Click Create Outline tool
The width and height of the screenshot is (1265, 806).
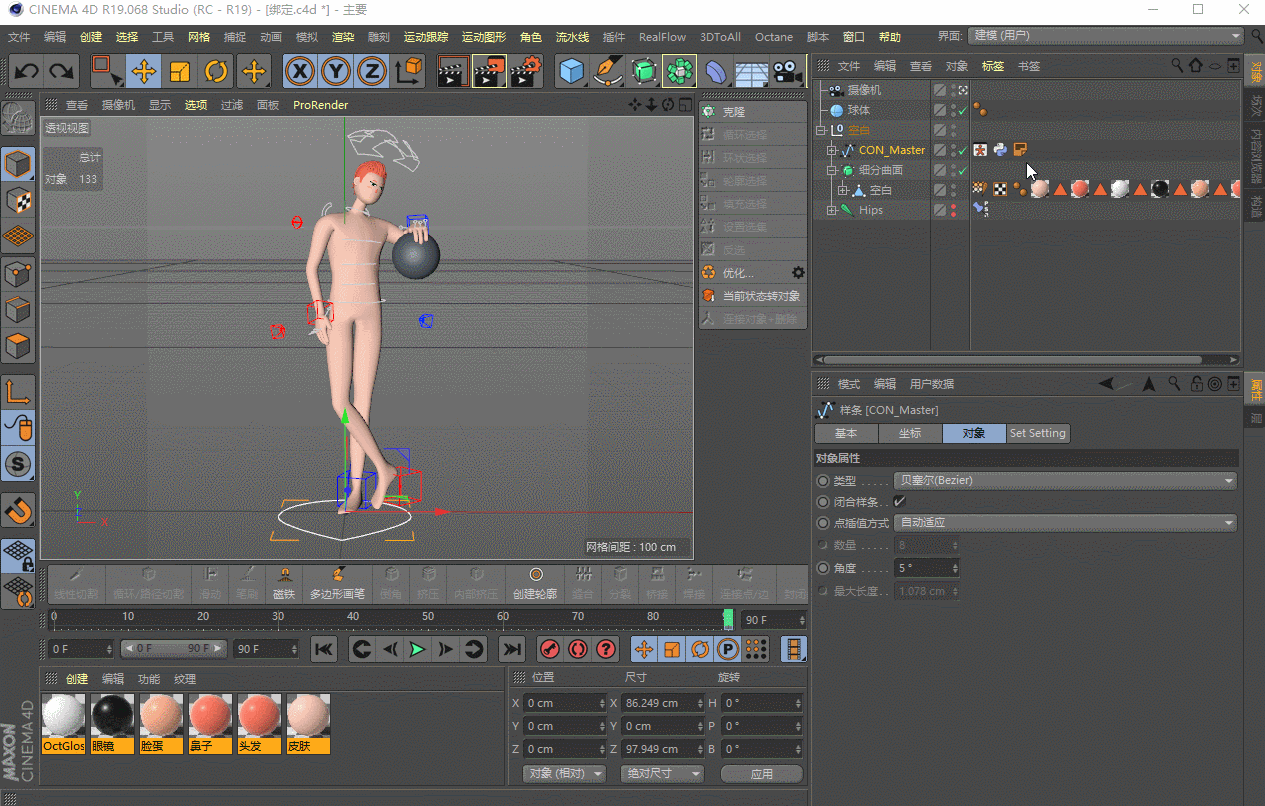(x=536, y=582)
